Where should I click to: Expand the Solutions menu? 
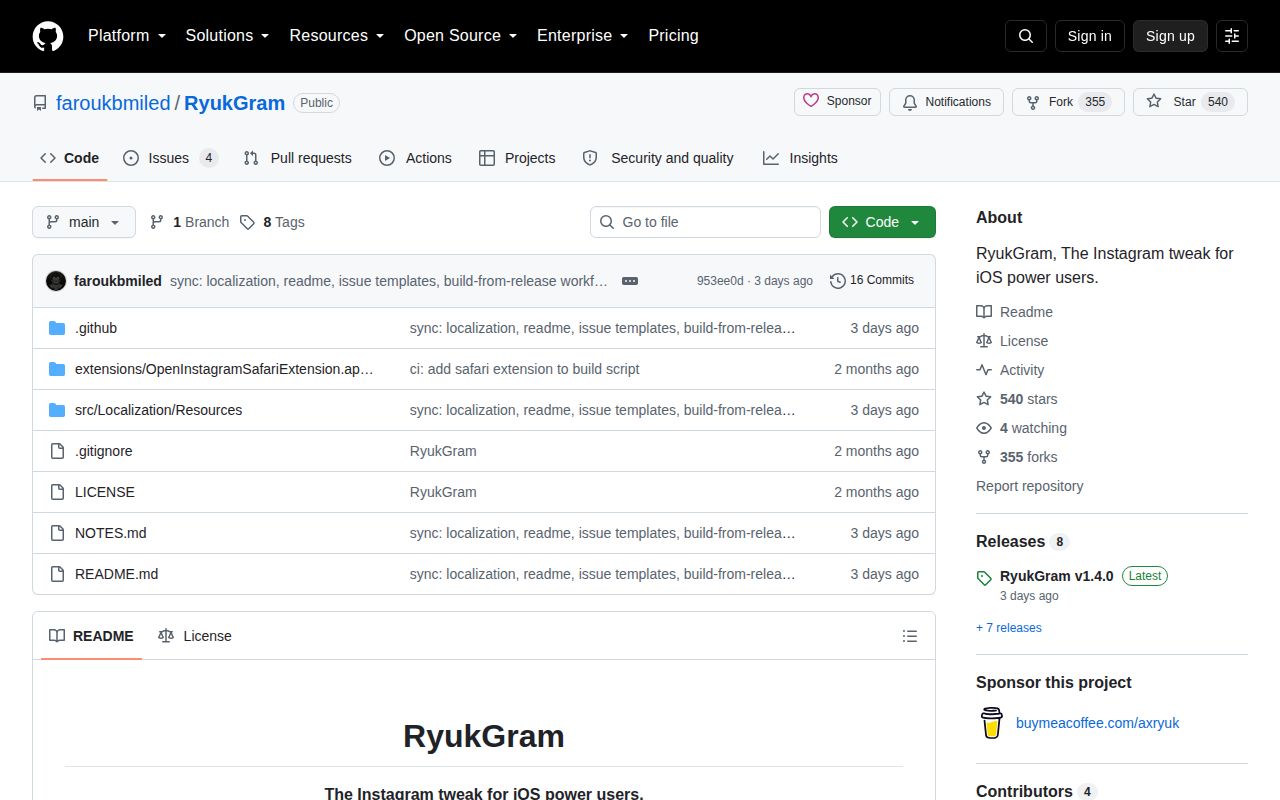(x=228, y=36)
